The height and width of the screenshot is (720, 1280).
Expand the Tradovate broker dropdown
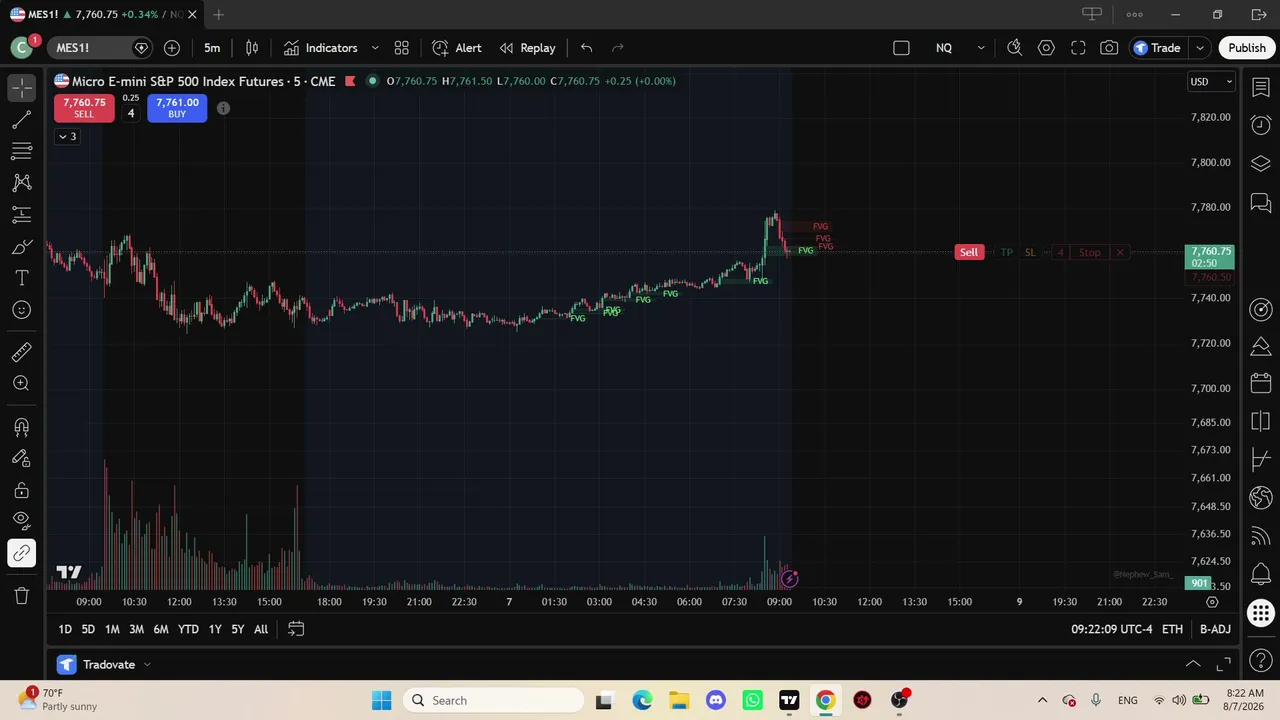tap(147, 664)
